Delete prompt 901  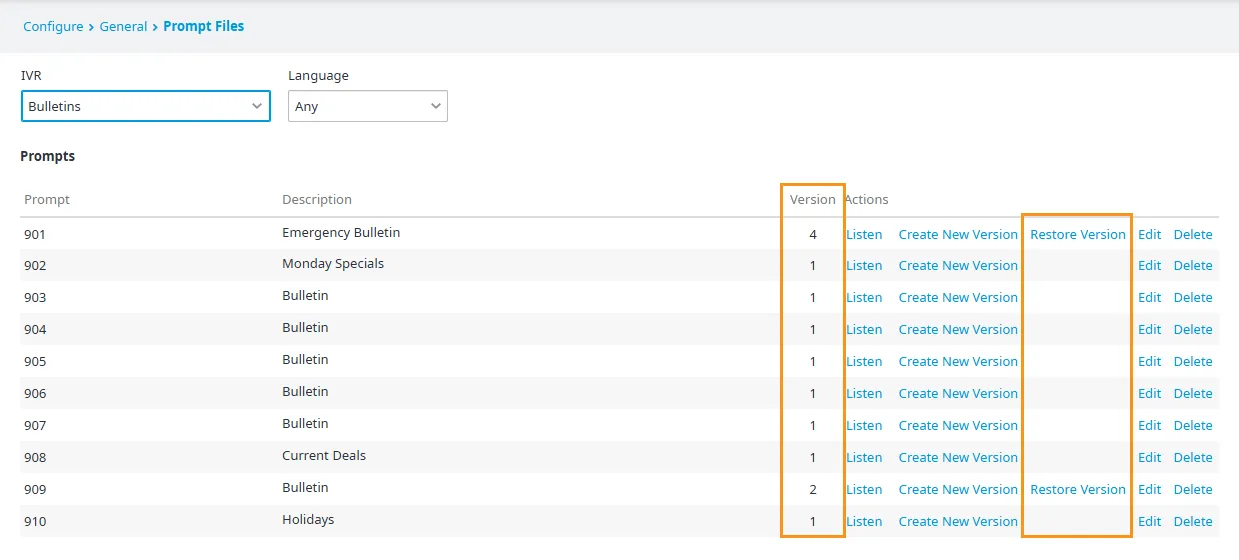(x=1193, y=234)
